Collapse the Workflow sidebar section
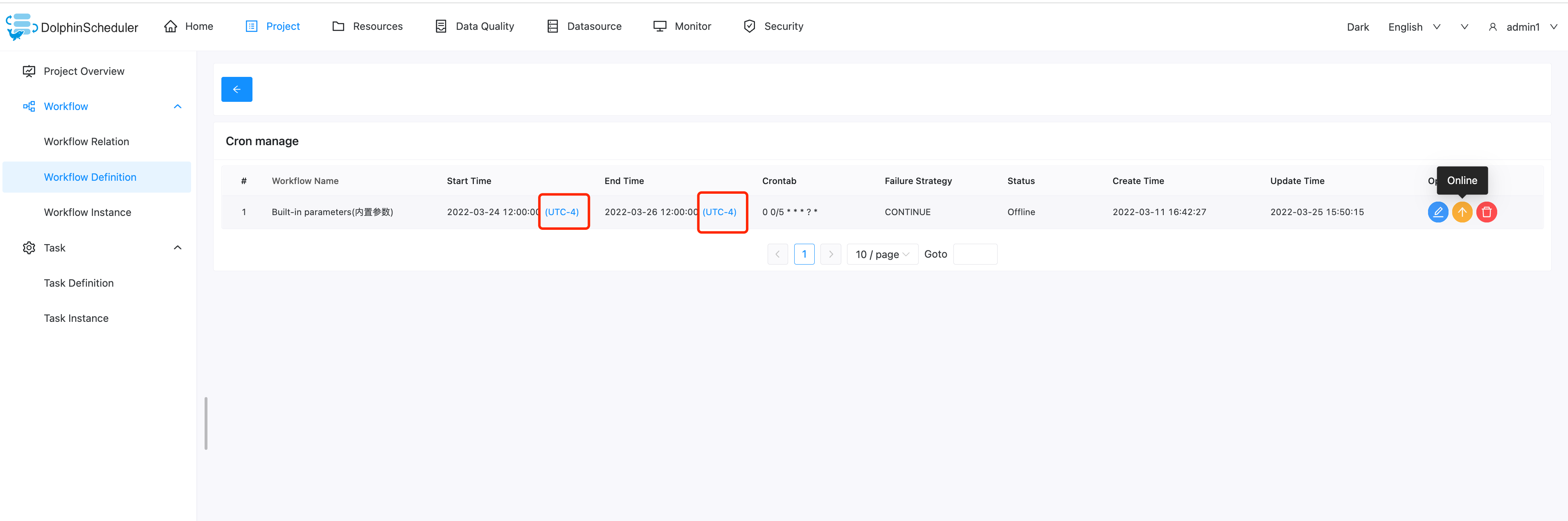 [177, 106]
